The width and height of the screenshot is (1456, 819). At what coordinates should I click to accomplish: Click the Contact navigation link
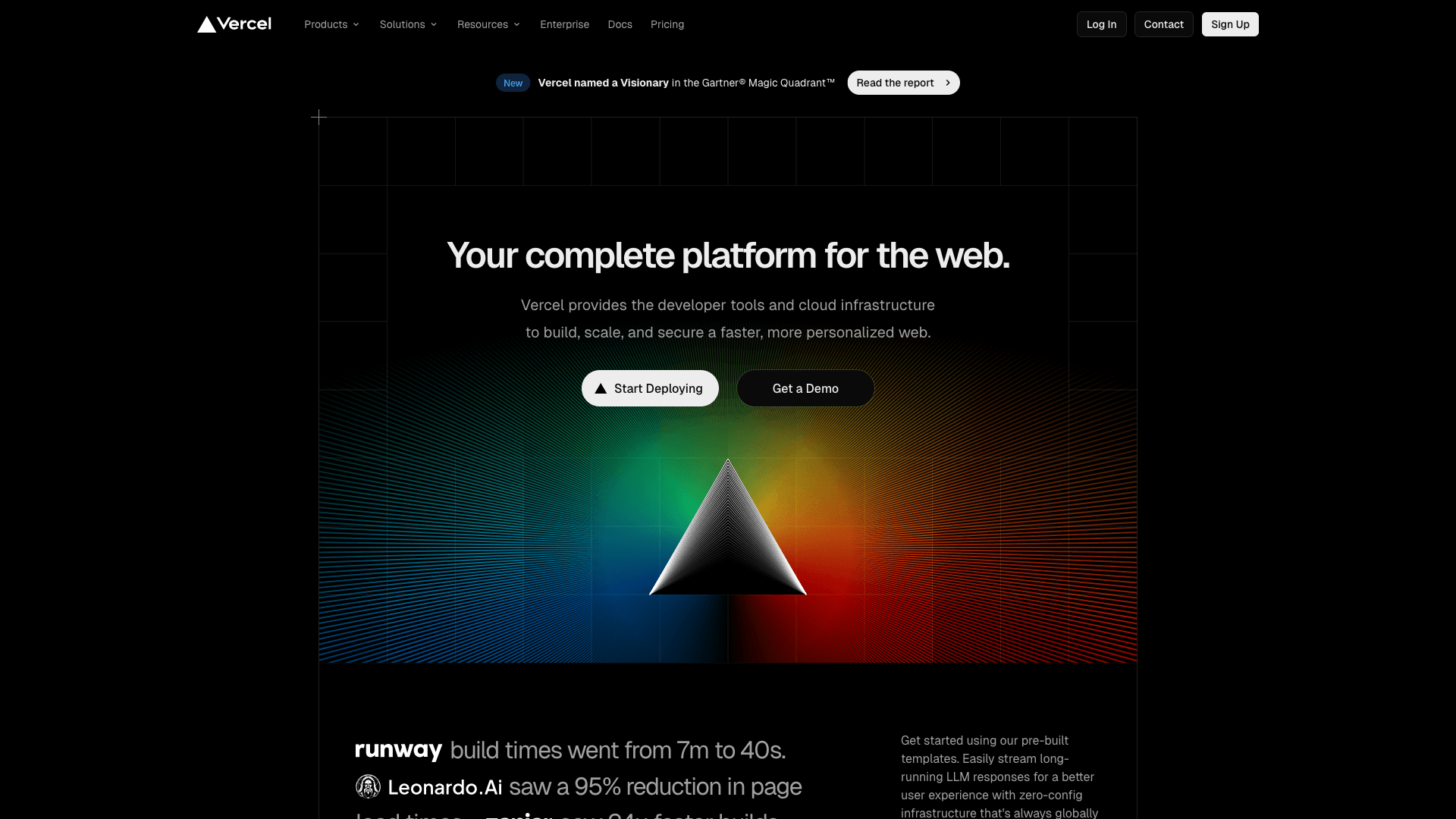pyautogui.click(x=1163, y=24)
